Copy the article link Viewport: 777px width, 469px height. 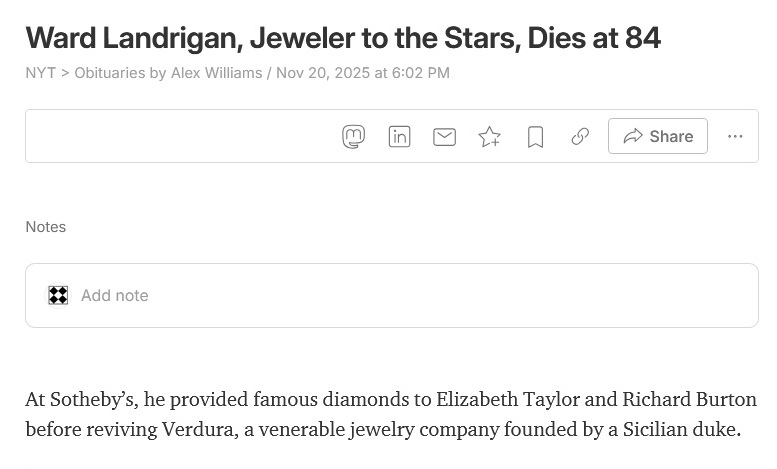pos(580,136)
